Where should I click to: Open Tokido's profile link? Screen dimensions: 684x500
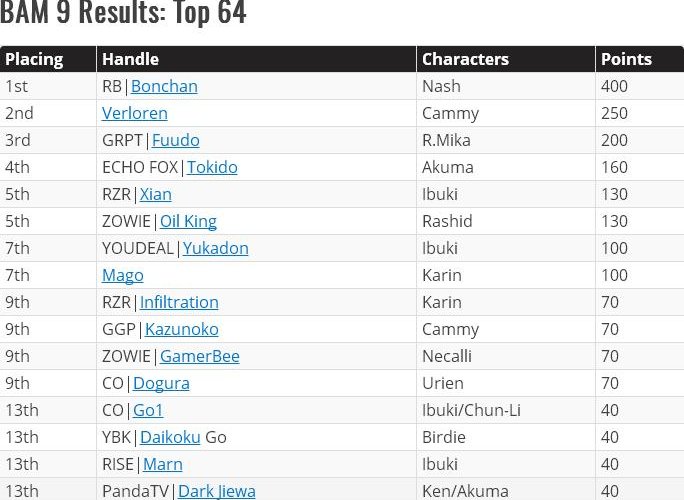212,167
